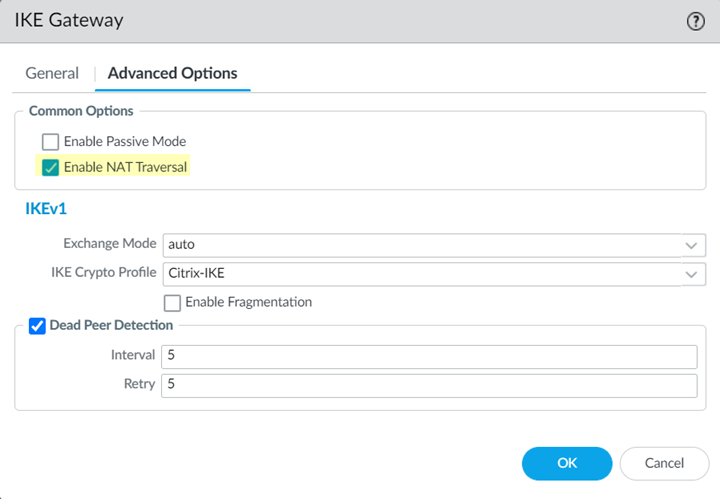Expand the Exchange Mode dropdown arrow
This screenshot has width=720, height=499.
(x=691, y=244)
